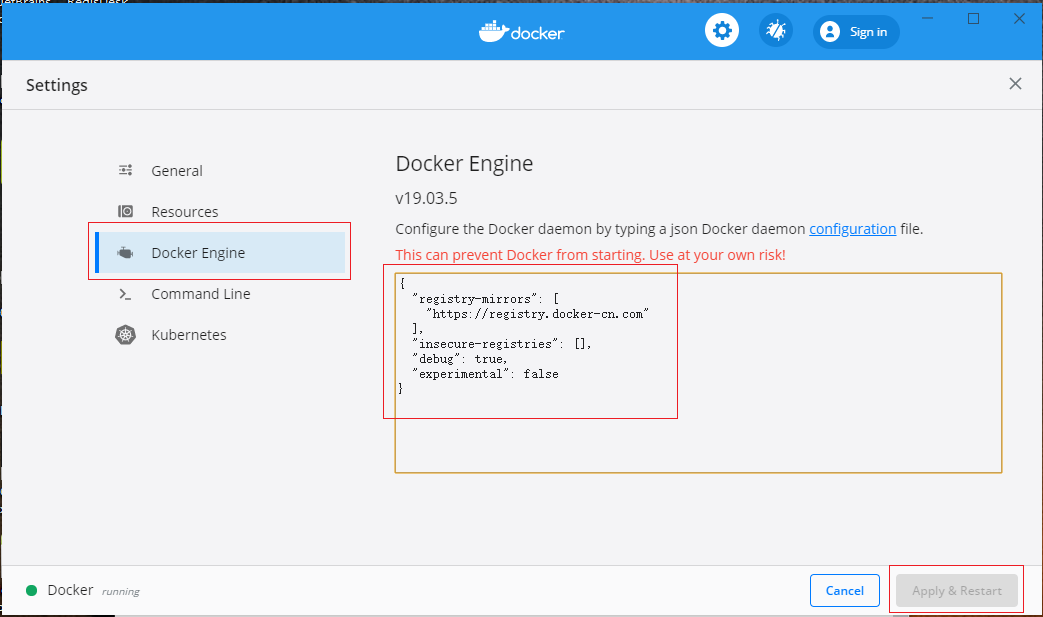Click the Docker whale logo in header
The image size is (1043, 617).
pos(493,31)
